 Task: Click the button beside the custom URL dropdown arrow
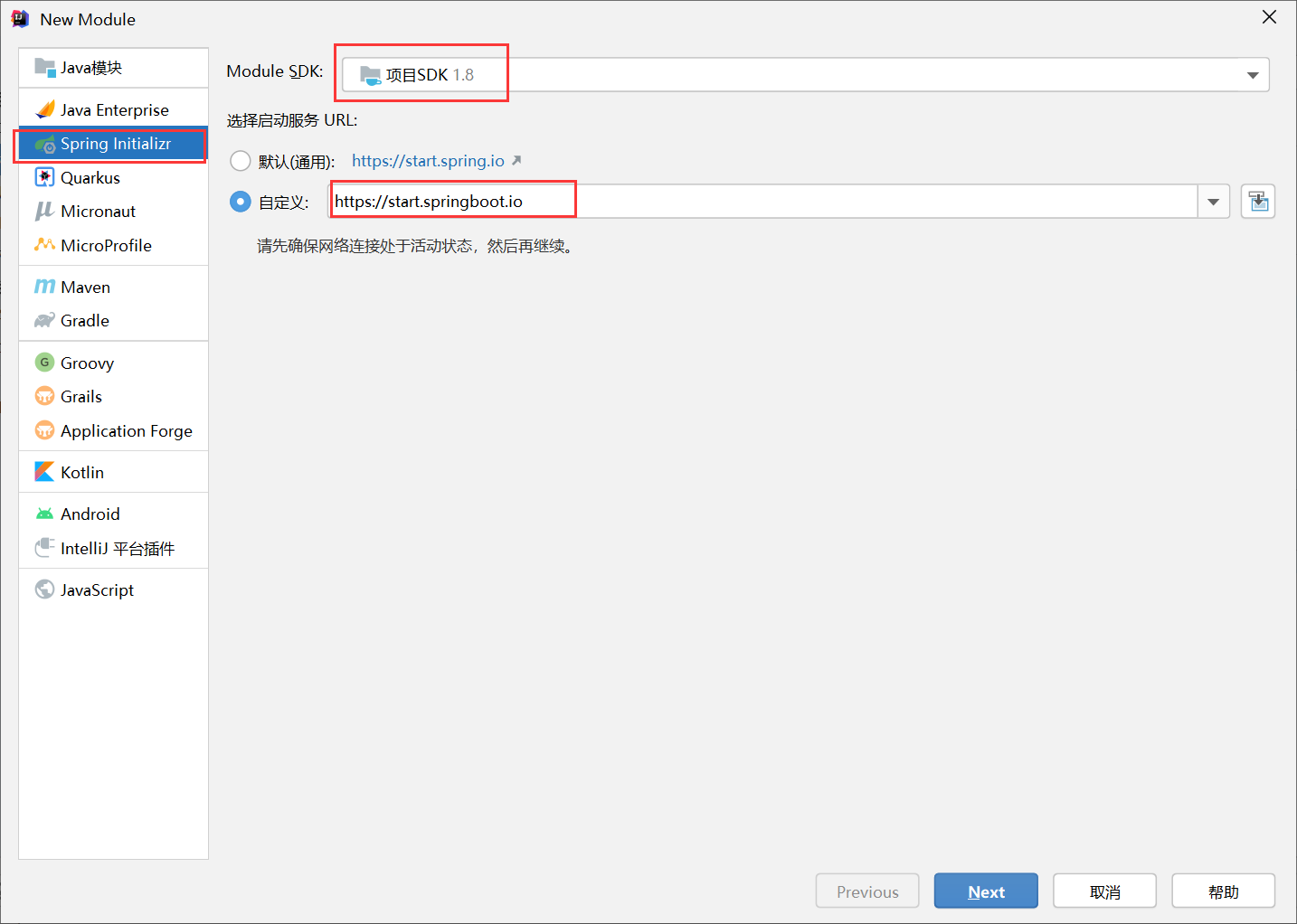click(x=1257, y=202)
